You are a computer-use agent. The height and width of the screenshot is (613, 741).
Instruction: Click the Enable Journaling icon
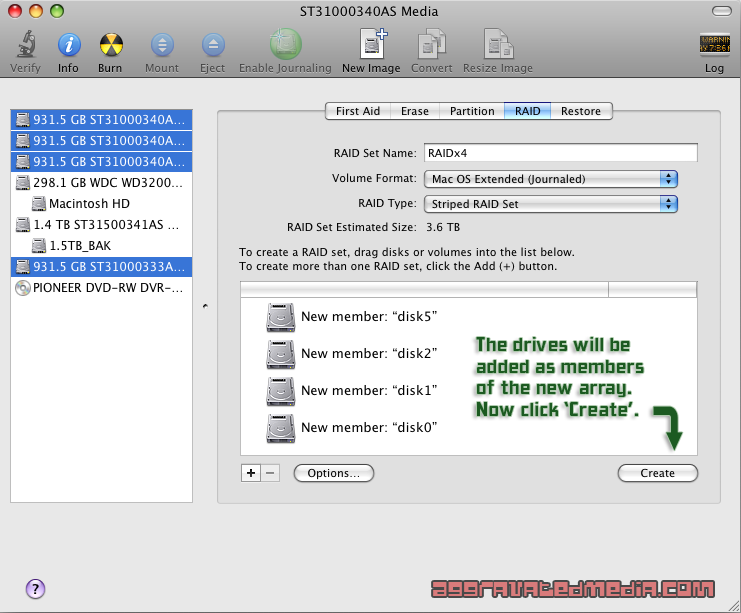285,44
